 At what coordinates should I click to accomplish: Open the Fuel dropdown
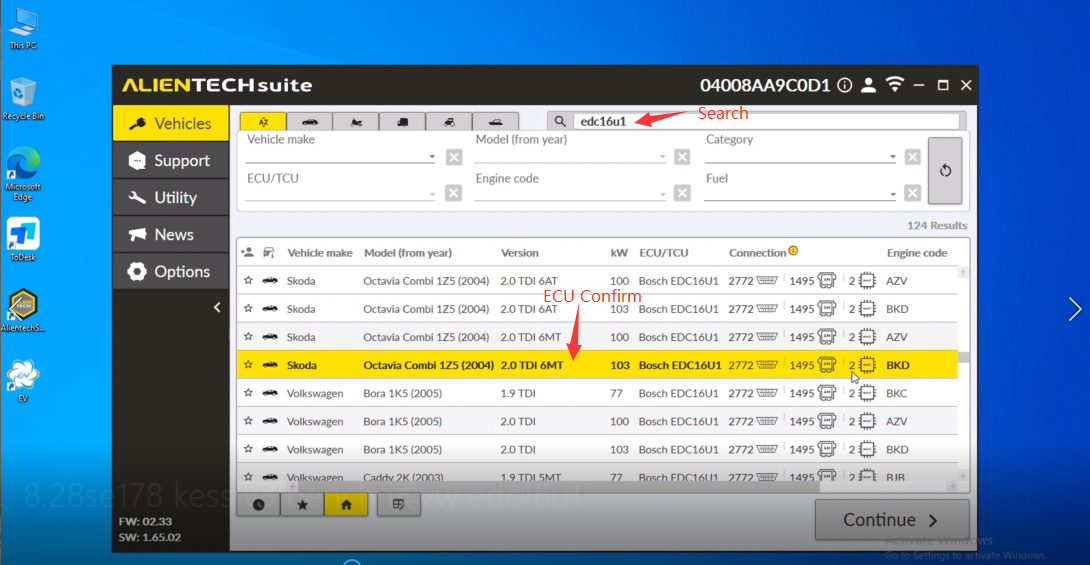[x=801, y=194]
